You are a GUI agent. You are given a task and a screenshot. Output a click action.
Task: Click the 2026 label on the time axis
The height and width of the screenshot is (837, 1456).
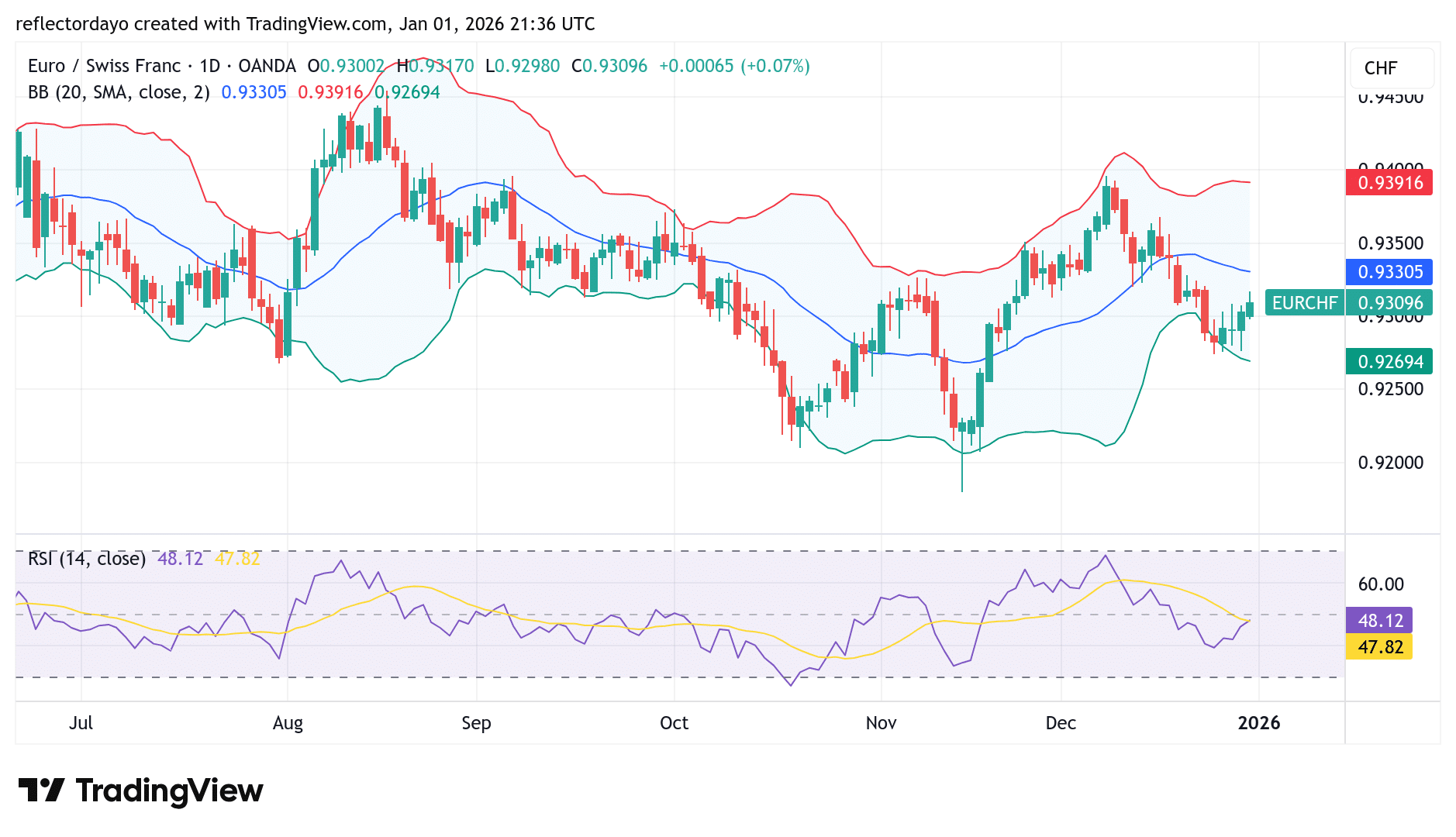coord(1260,723)
